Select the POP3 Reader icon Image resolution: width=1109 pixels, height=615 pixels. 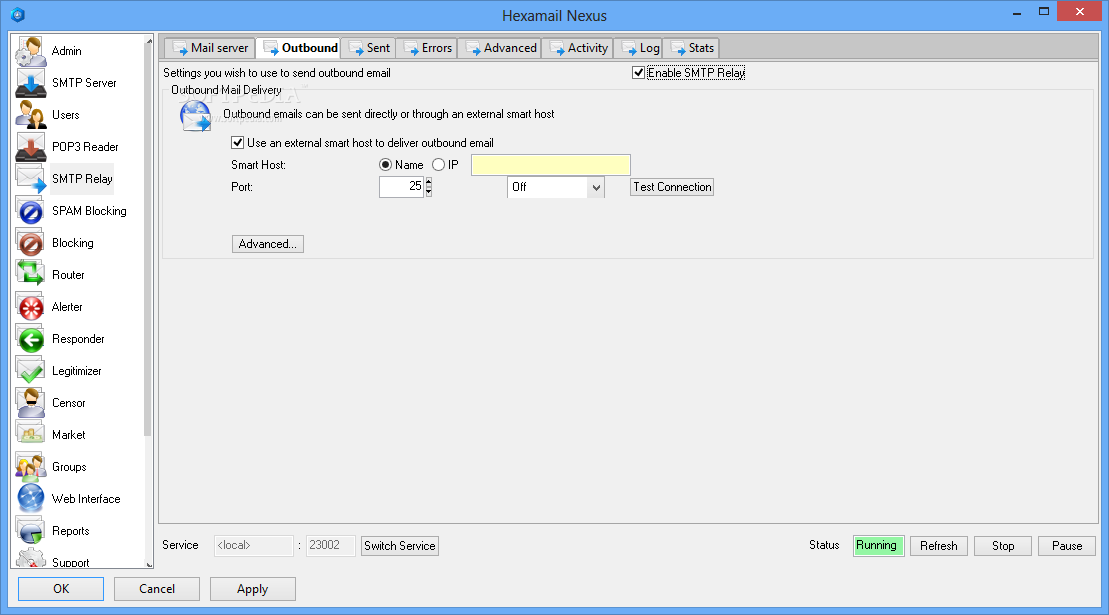[x=30, y=146]
